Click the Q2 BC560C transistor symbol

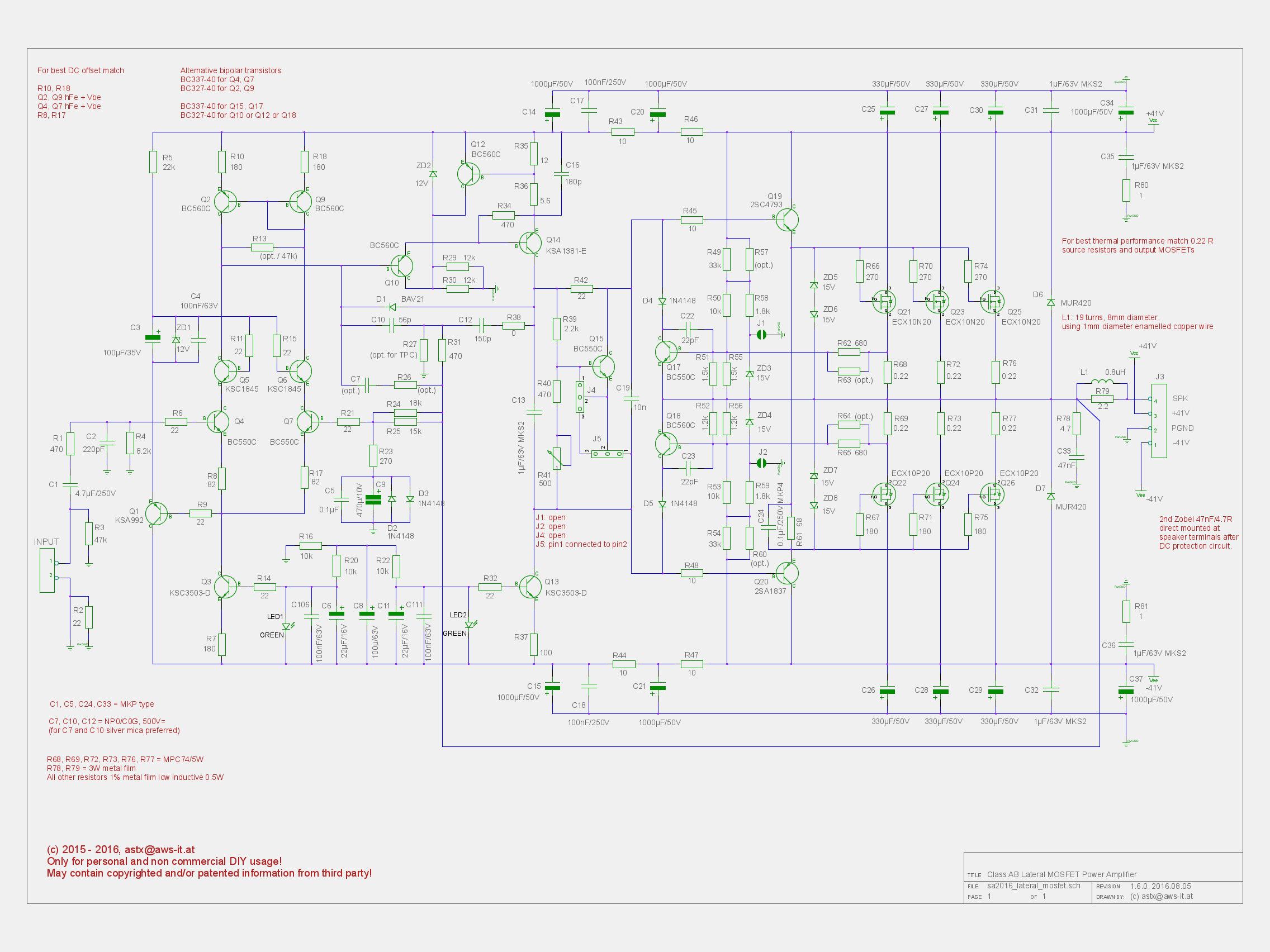point(225,202)
